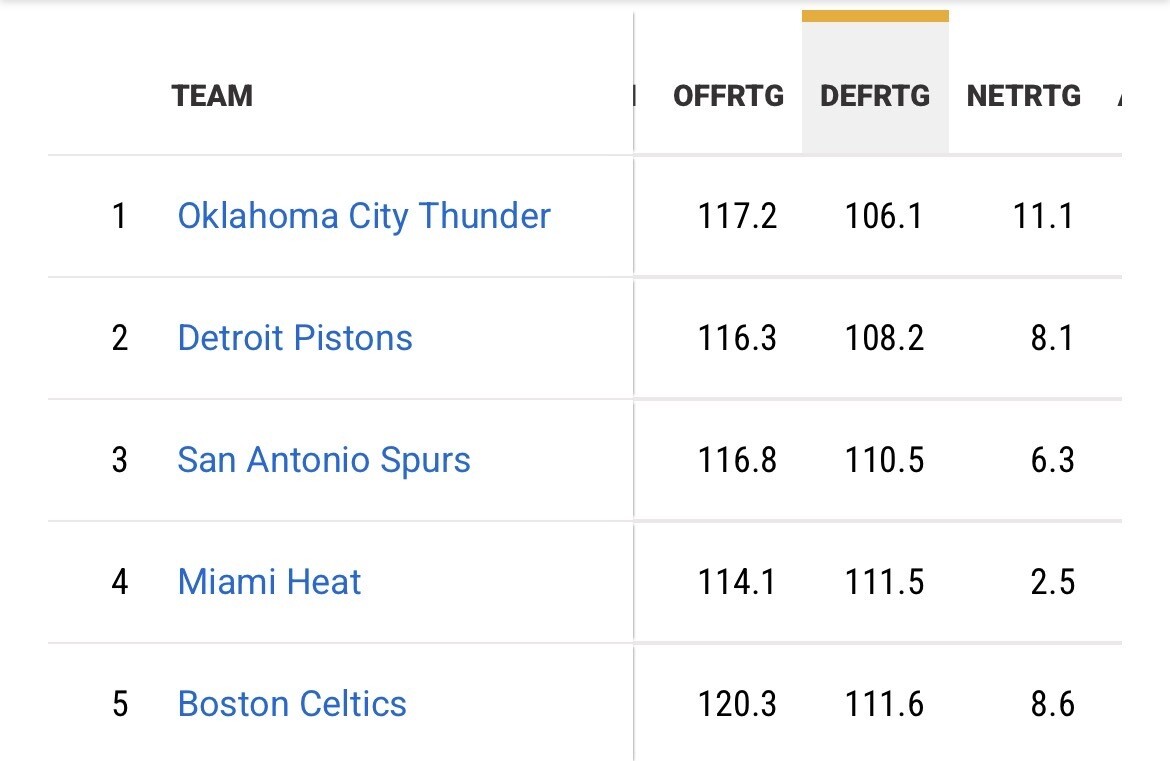The image size is (1170, 761).
Task: Click Heat's 2.5 net rating value
Action: point(1052,582)
